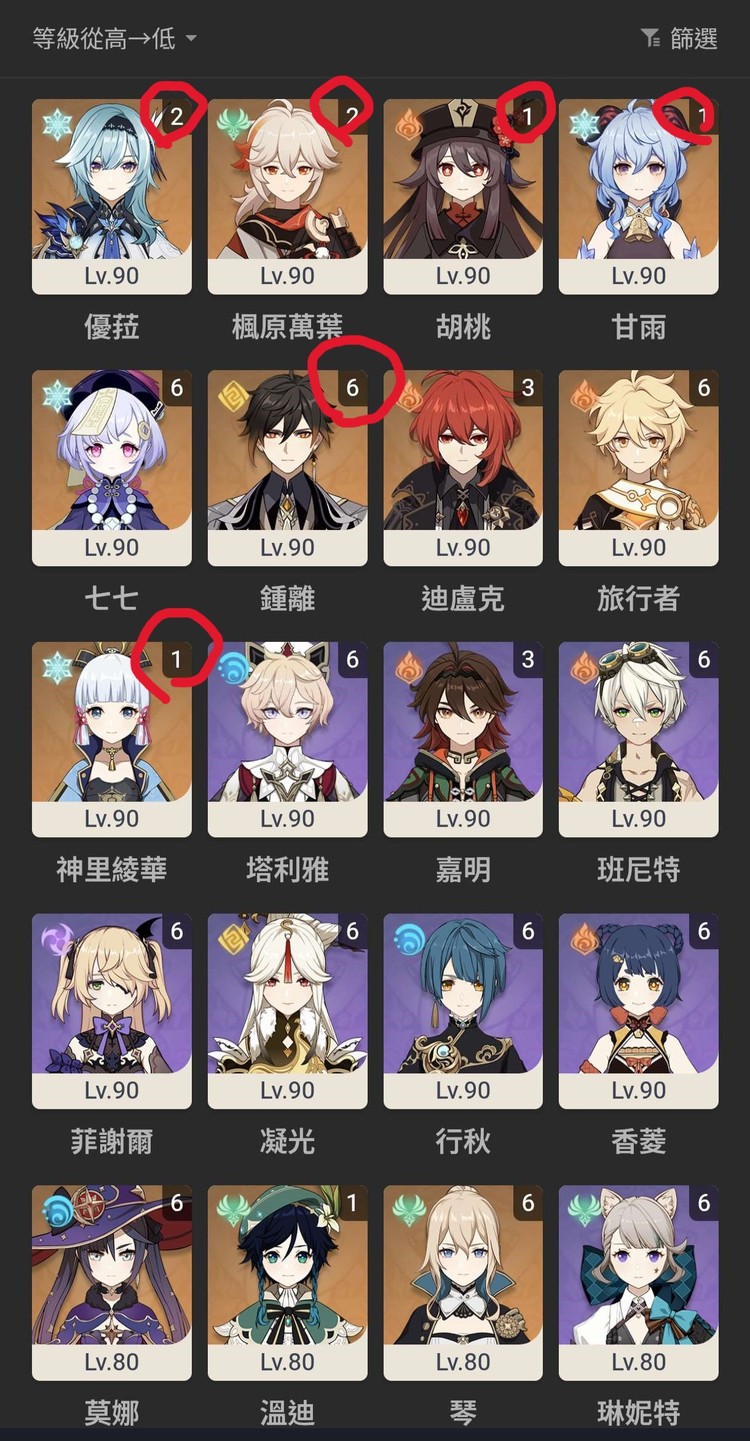
Task: Click the funnel filter icon
Action: 651,39
